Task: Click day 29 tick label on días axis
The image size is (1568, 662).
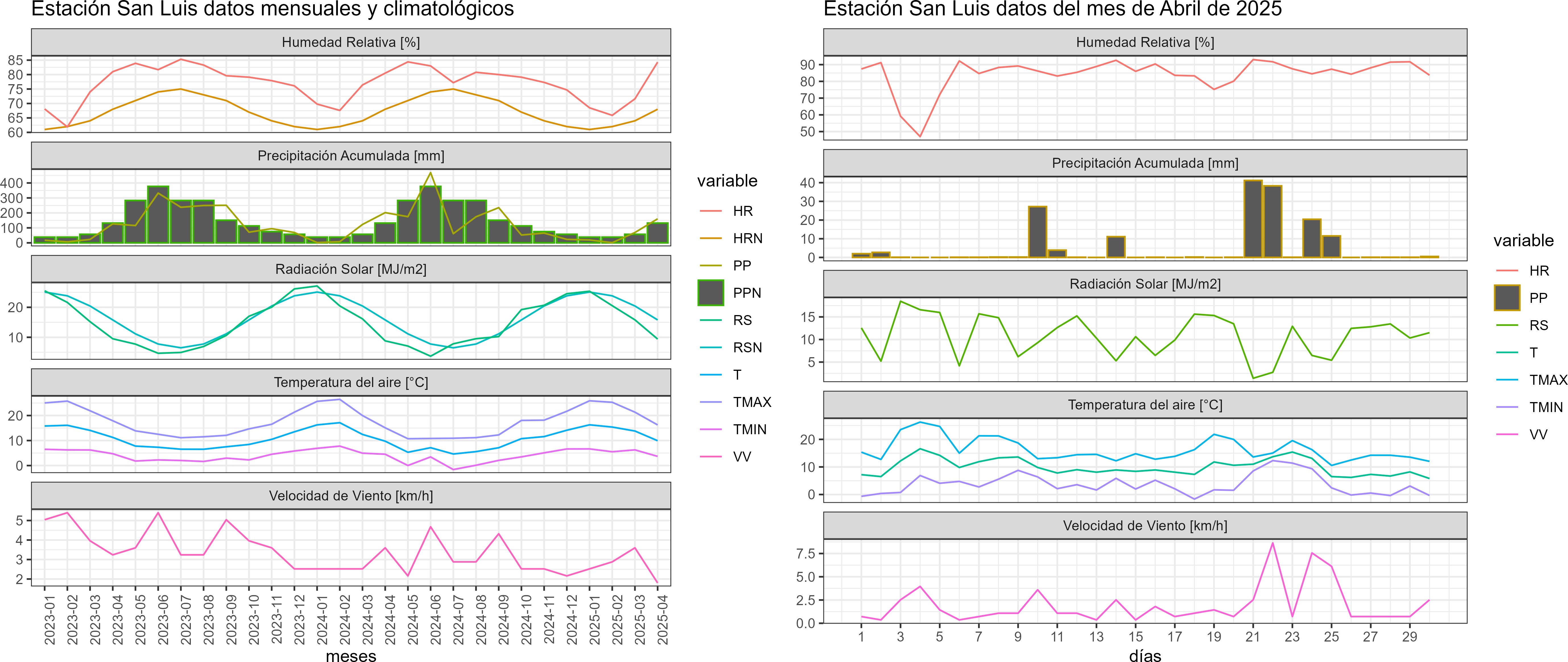Action: click(1410, 636)
